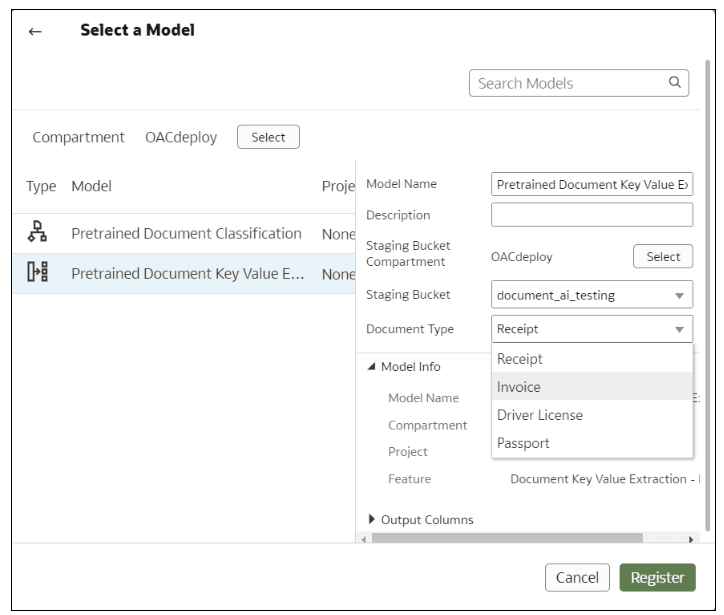Focus the Search Models field
This screenshot has height=615, width=724.
point(565,83)
